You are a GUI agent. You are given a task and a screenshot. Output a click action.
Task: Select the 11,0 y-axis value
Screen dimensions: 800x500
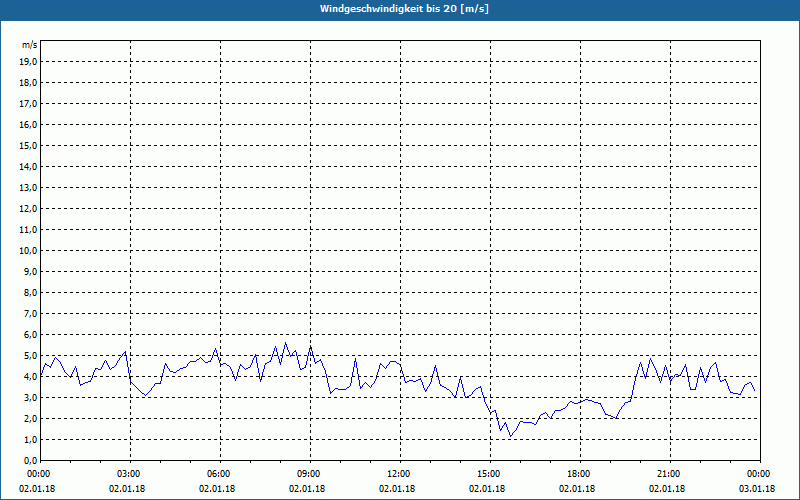pyautogui.click(x=28, y=230)
